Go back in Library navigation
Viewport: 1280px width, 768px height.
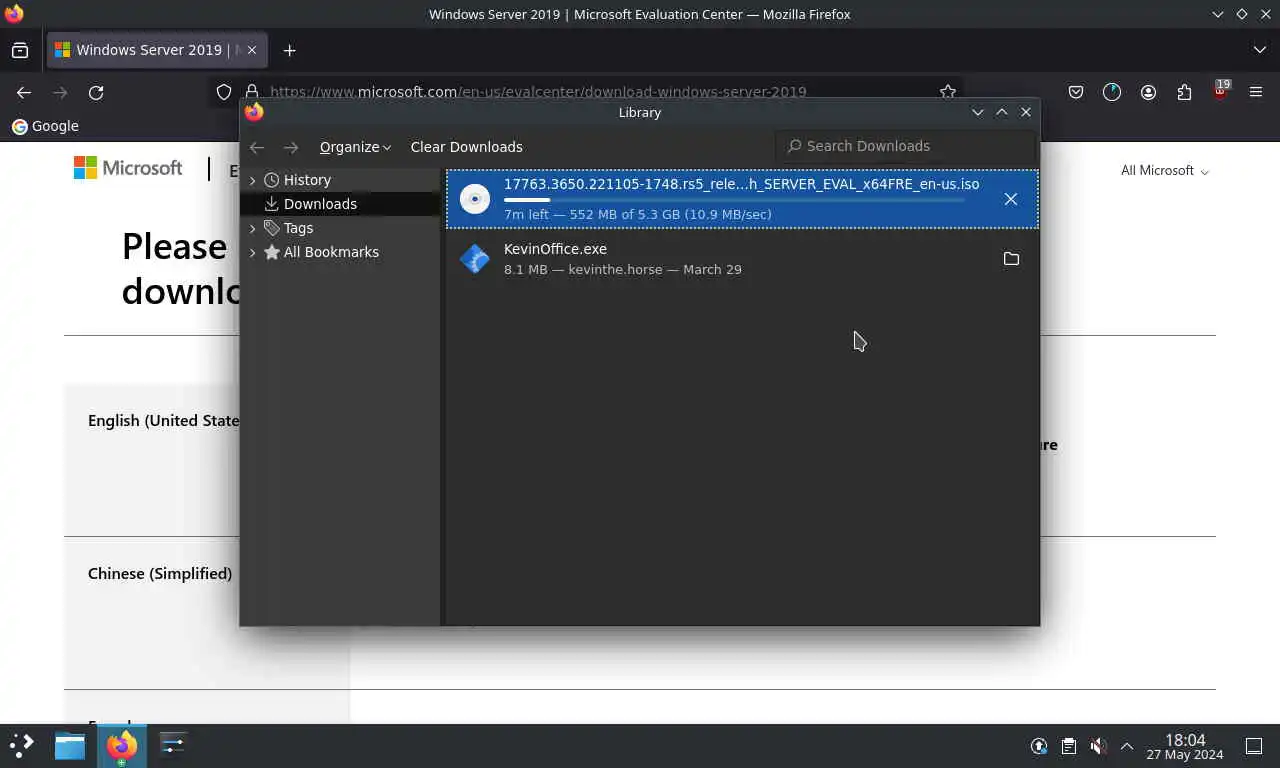pos(257,147)
